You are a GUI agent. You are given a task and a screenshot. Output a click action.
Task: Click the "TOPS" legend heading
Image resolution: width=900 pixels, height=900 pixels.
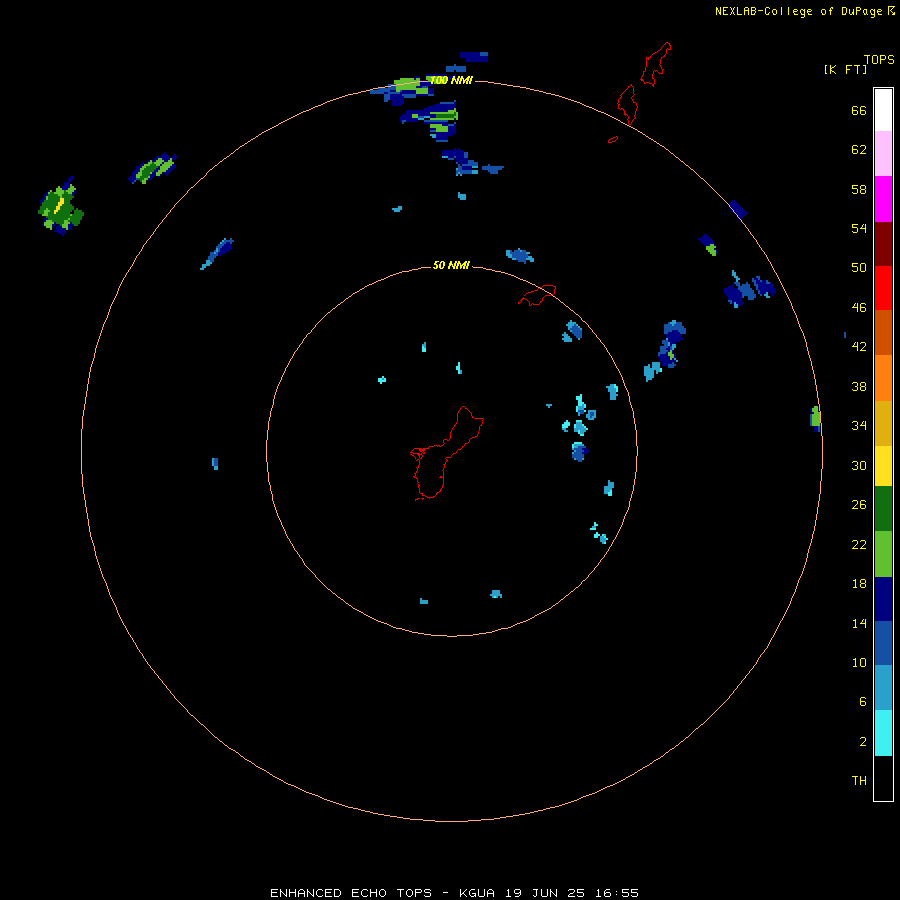(879, 60)
